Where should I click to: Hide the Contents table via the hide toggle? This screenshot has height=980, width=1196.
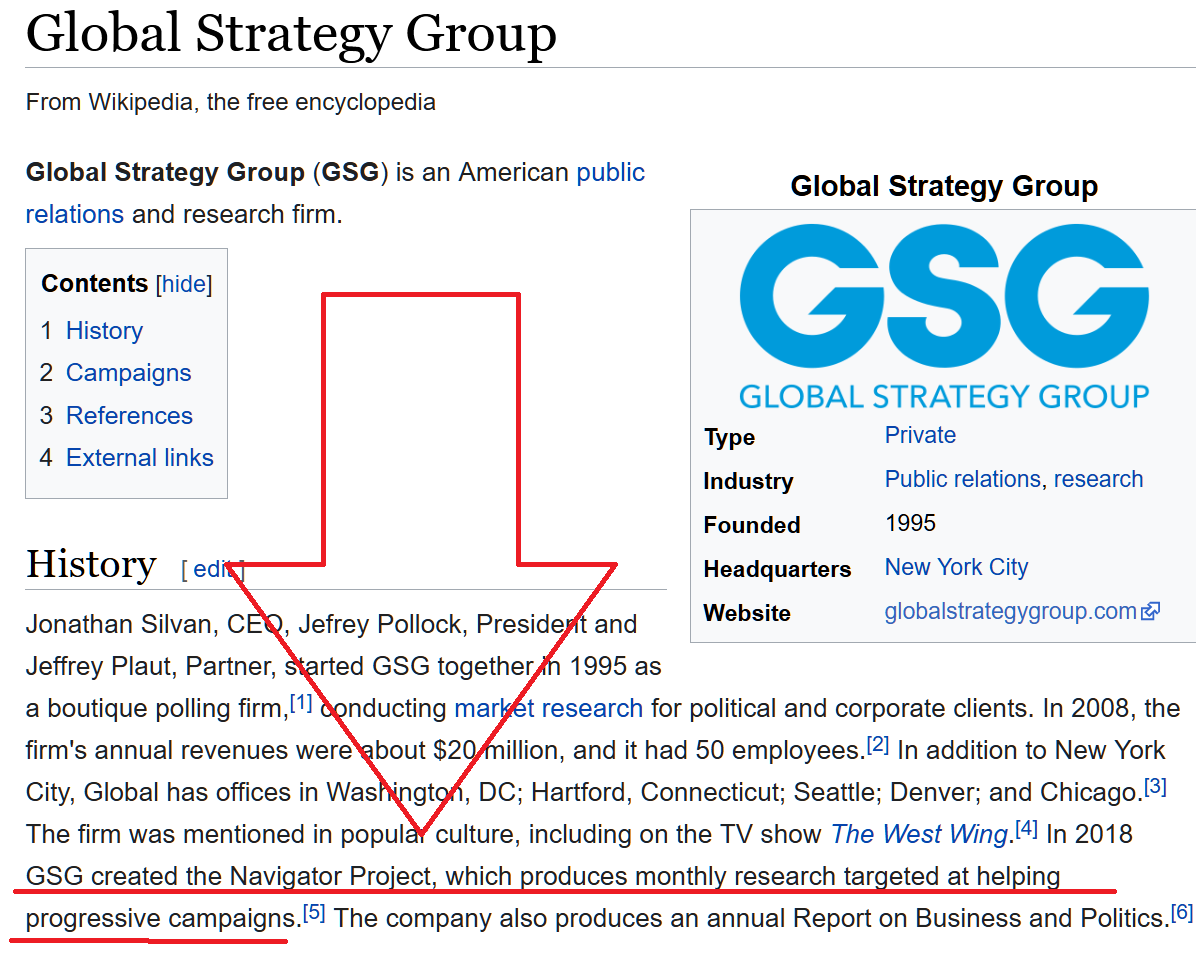coord(184,284)
